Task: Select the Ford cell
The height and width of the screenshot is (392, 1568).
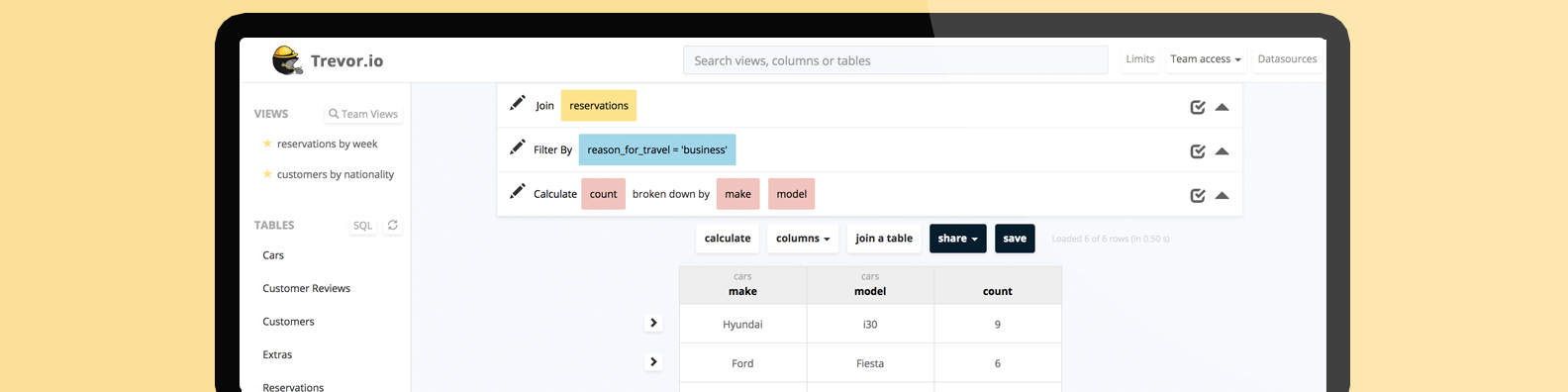Action: (x=743, y=363)
